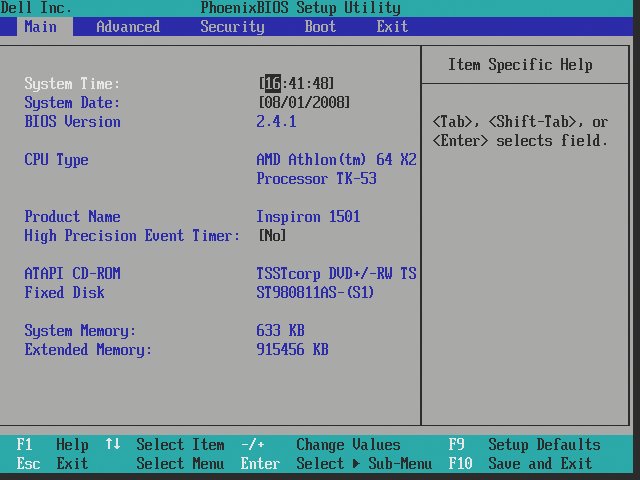Screen dimensions: 640x480
Task: Switch to the Security tab
Action: (x=232, y=27)
